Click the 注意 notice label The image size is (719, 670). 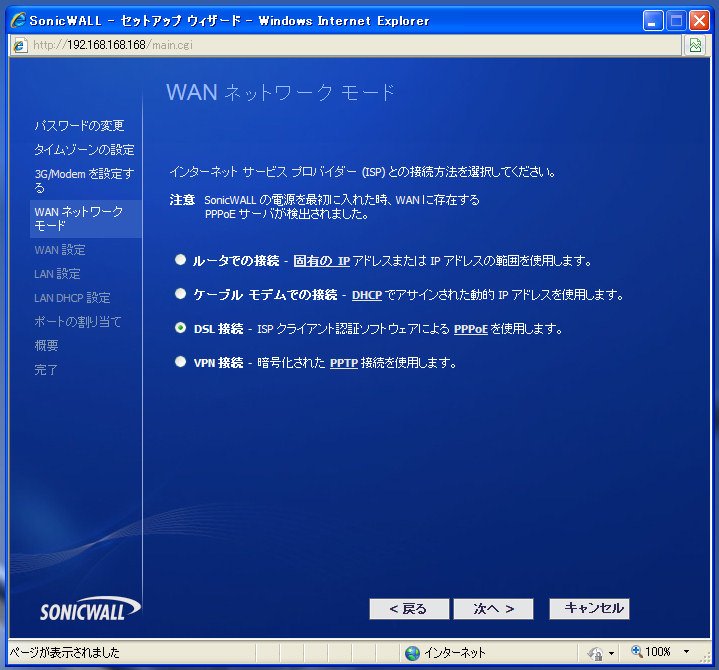(x=183, y=199)
